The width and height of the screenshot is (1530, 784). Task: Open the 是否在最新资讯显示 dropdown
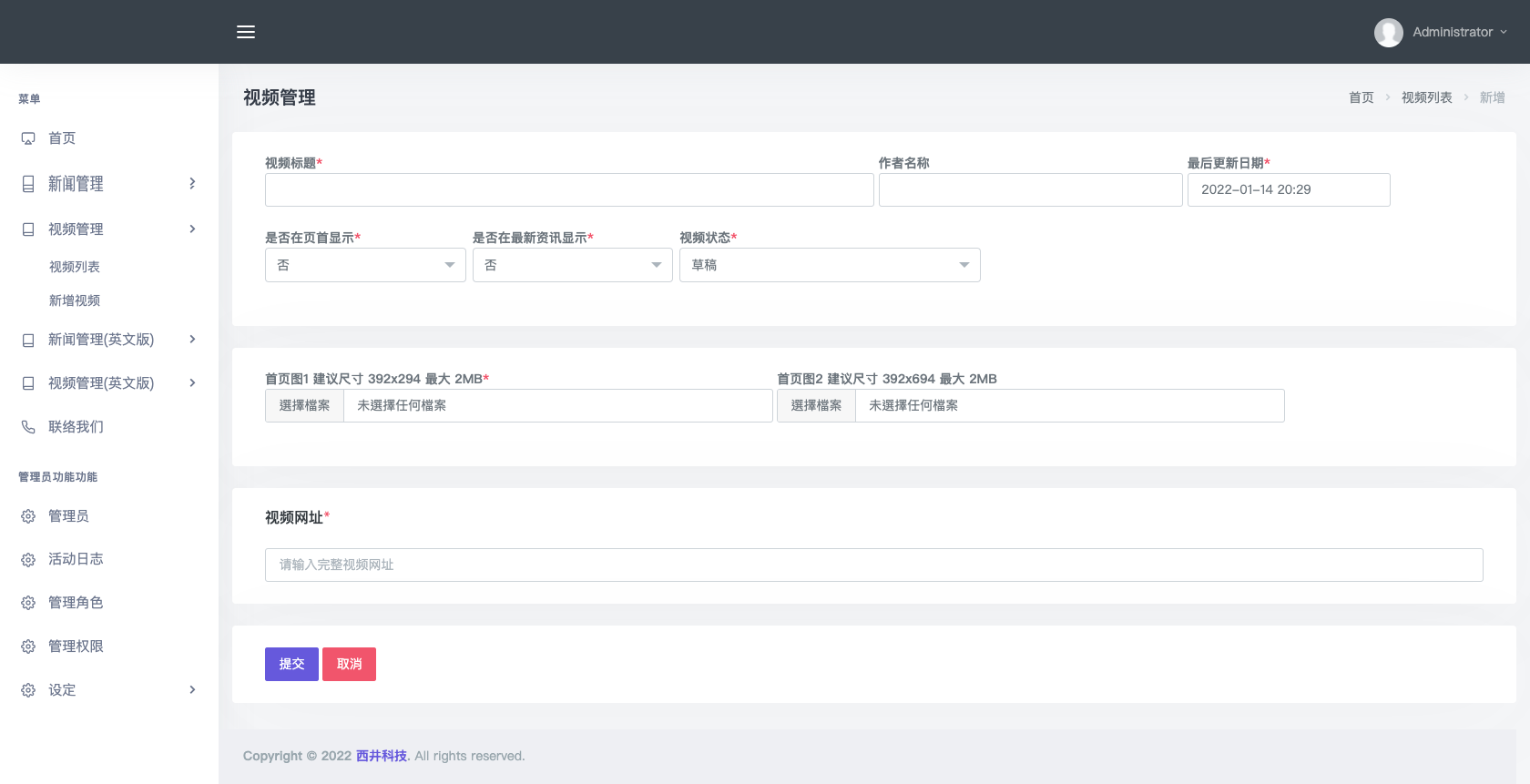coord(572,265)
